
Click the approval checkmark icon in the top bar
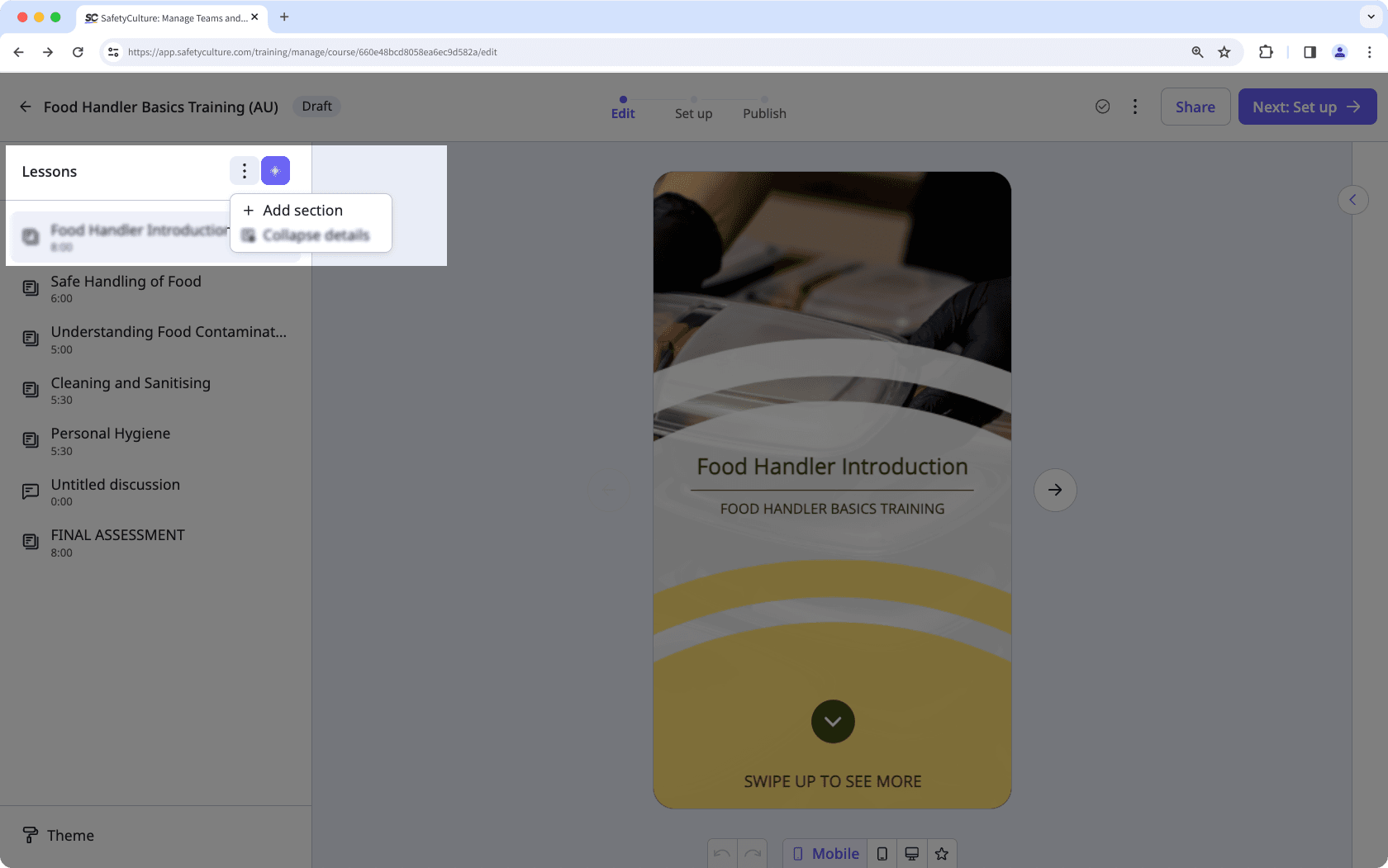click(x=1103, y=107)
